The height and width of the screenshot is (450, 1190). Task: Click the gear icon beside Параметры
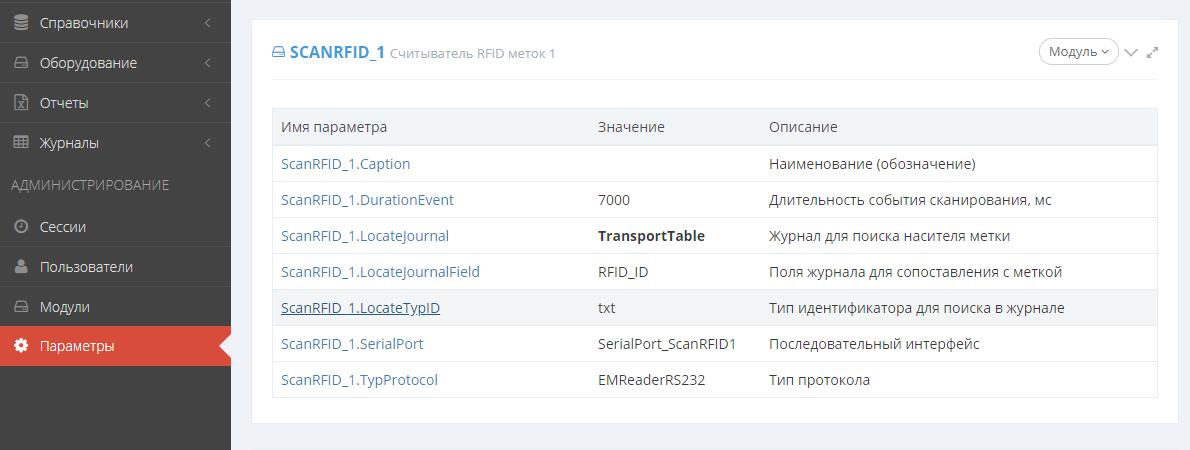point(21,346)
